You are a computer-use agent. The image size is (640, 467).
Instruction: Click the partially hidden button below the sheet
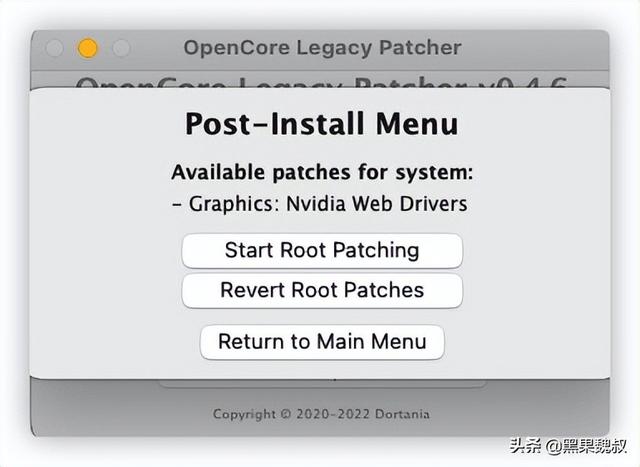coord(322,383)
